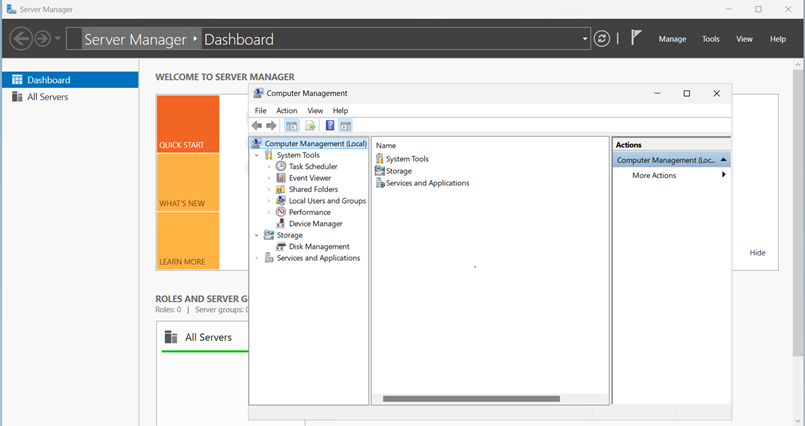Select Dashboard in Server Manager sidebar
This screenshot has width=805, height=426.
[x=70, y=80]
